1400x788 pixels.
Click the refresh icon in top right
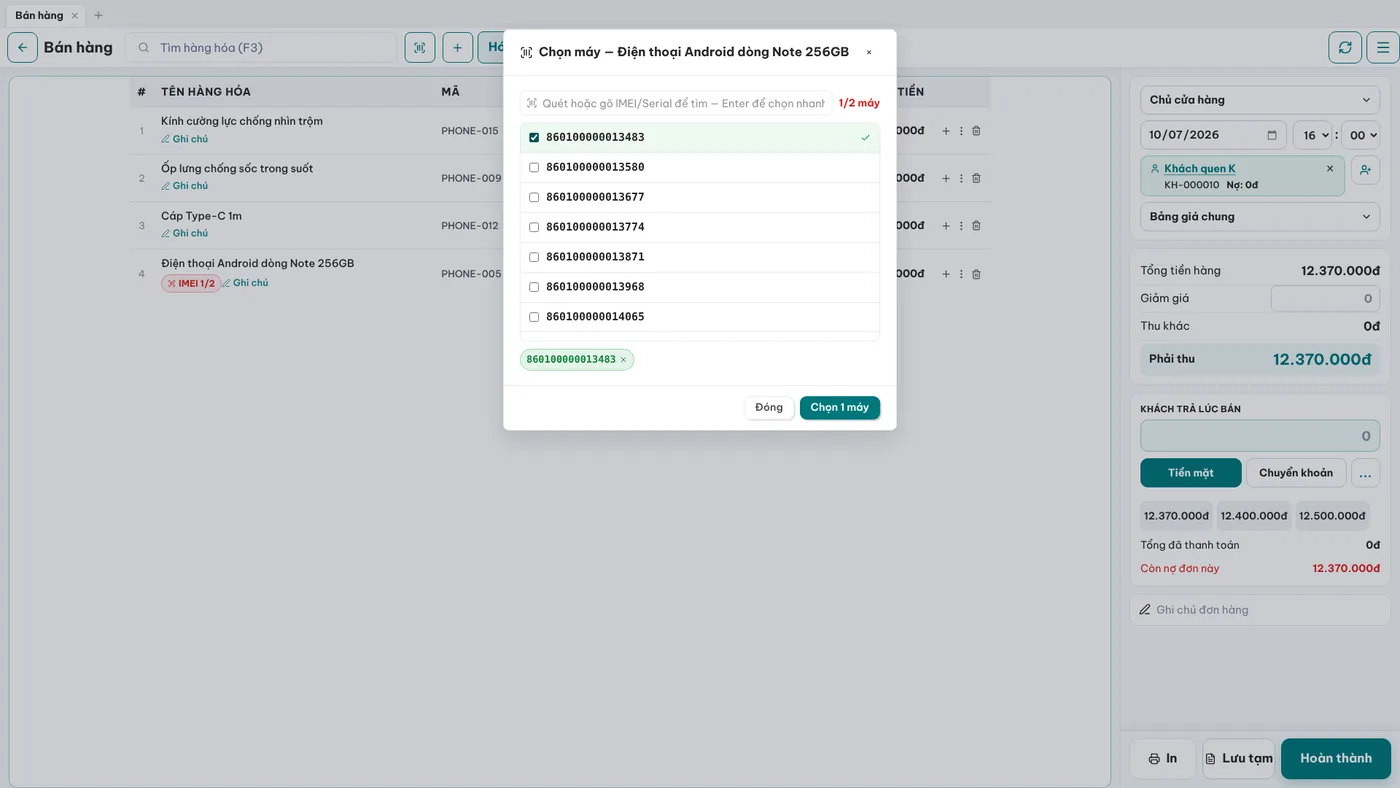coord(1345,47)
